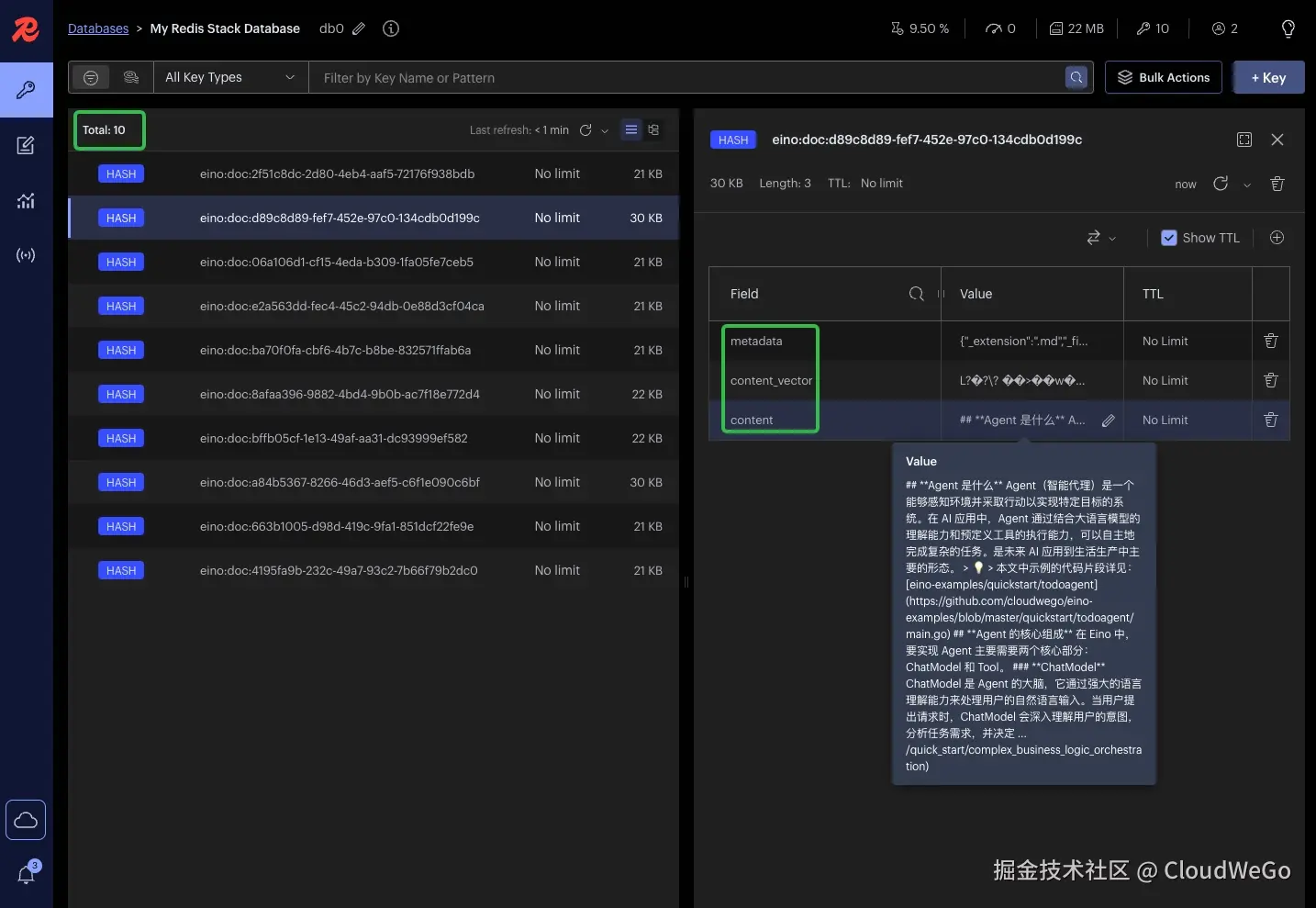Refresh the key details

tap(1221, 184)
